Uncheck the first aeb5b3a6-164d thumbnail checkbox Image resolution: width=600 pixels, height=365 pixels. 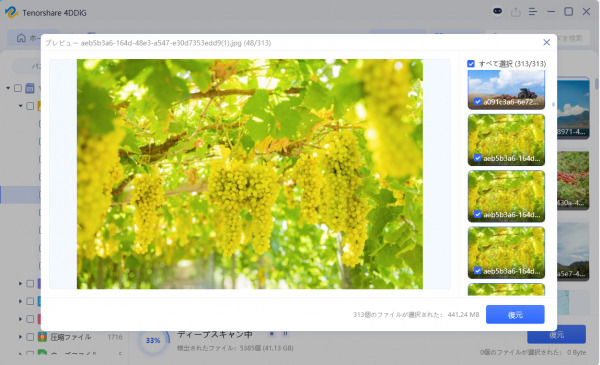click(x=478, y=158)
